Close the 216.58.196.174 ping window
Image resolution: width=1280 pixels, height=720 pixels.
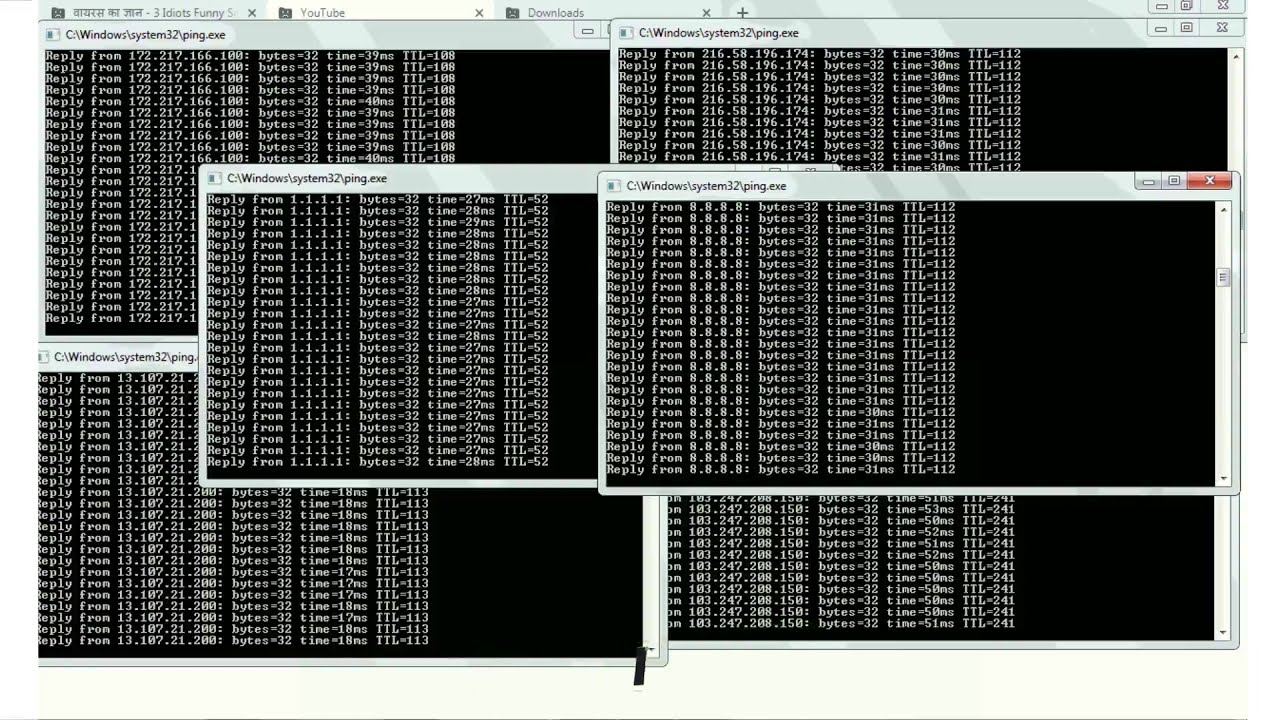[x=1222, y=28]
